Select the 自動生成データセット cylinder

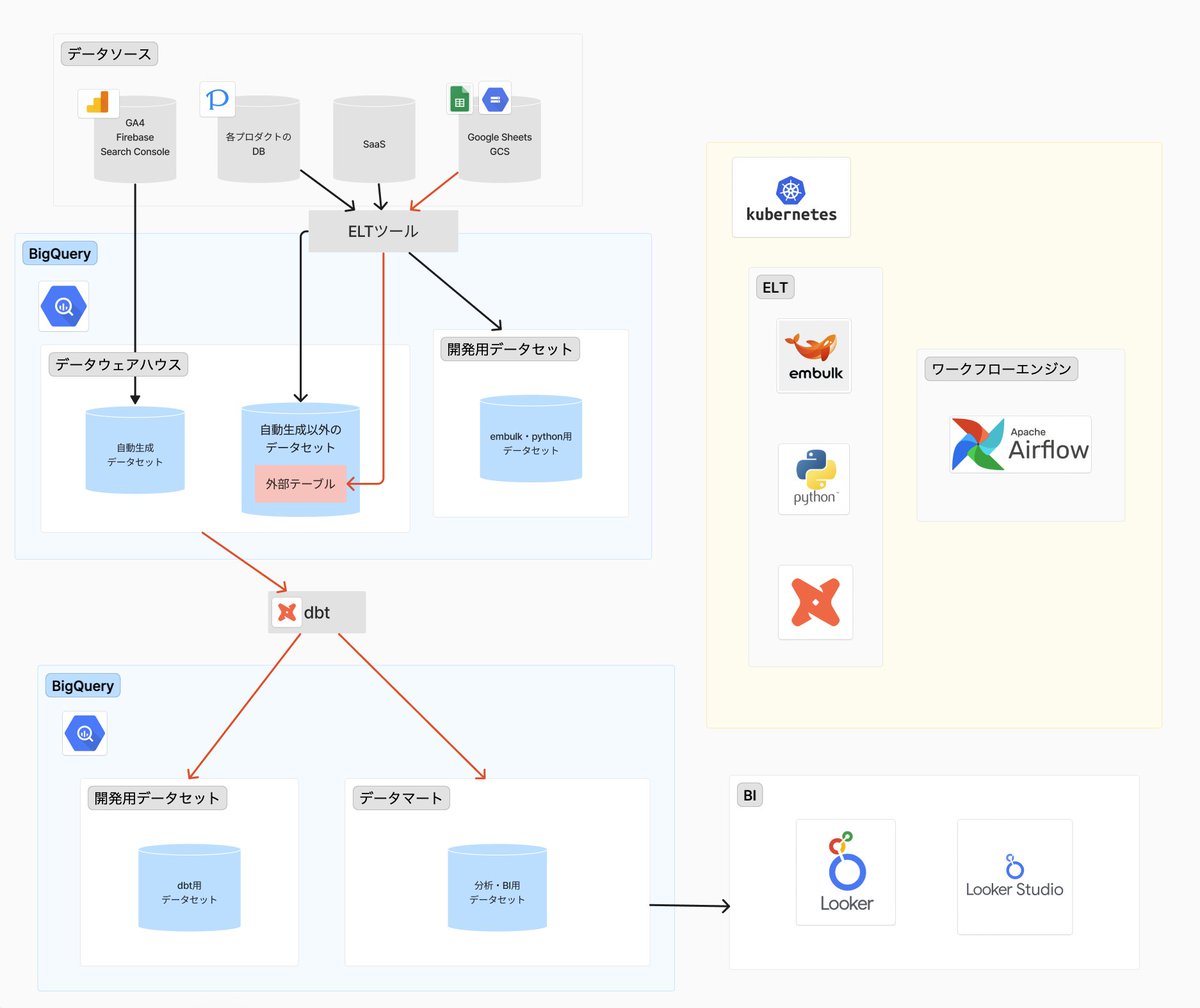pyautogui.click(x=135, y=450)
